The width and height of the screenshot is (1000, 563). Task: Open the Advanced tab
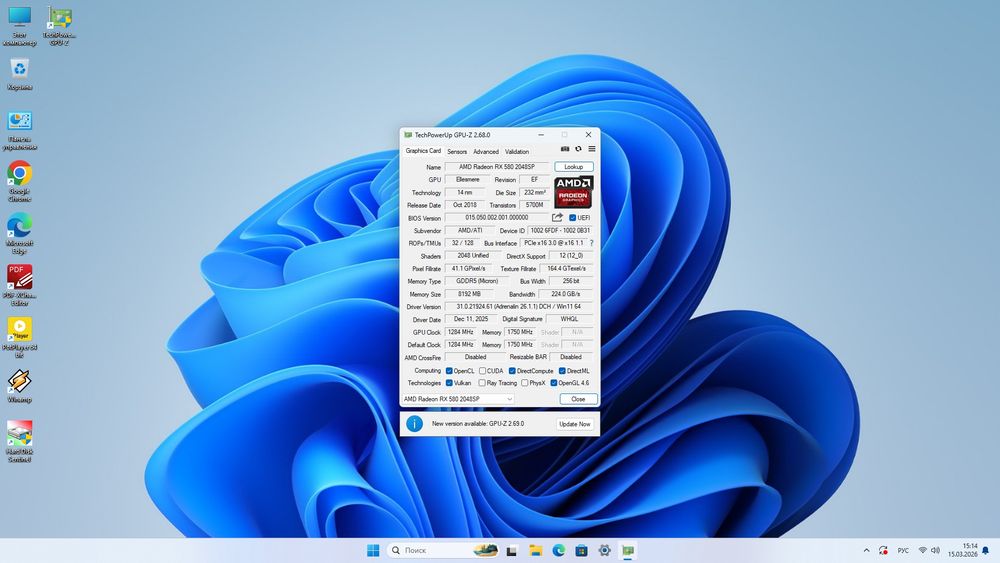pos(486,152)
